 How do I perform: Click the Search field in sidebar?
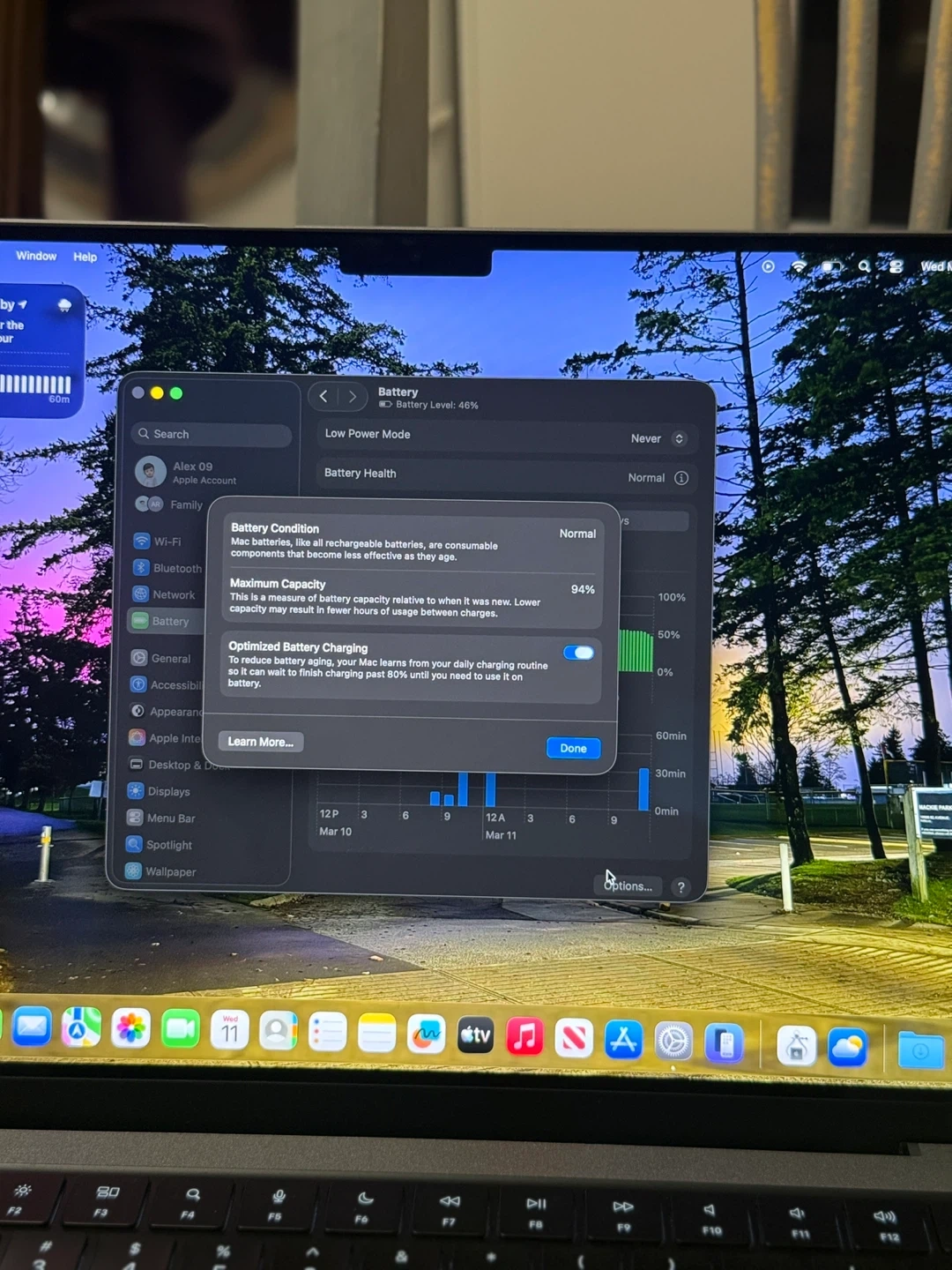pyautogui.click(x=212, y=434)
